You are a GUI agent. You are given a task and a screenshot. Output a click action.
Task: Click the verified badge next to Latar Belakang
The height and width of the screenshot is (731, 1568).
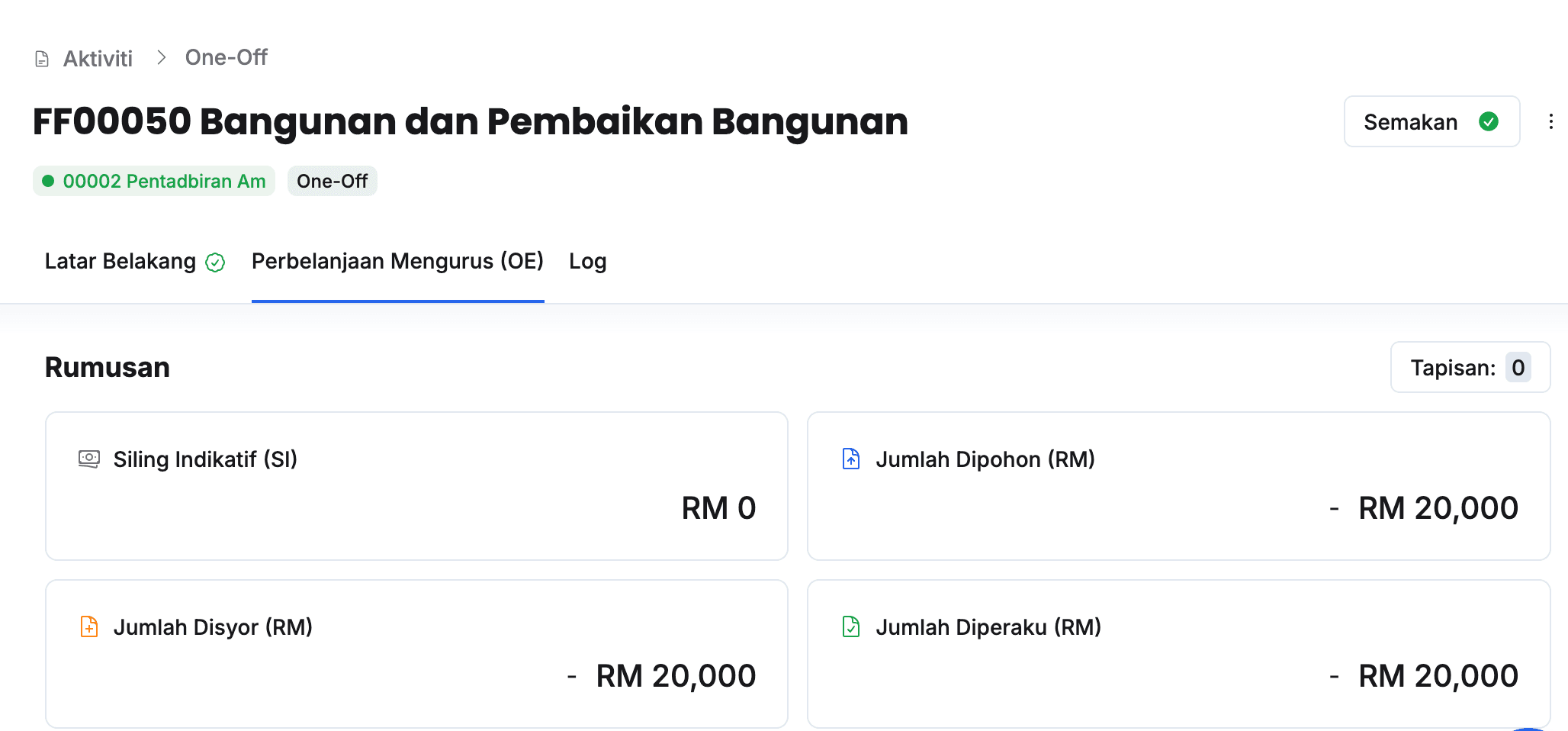[216, 262]
